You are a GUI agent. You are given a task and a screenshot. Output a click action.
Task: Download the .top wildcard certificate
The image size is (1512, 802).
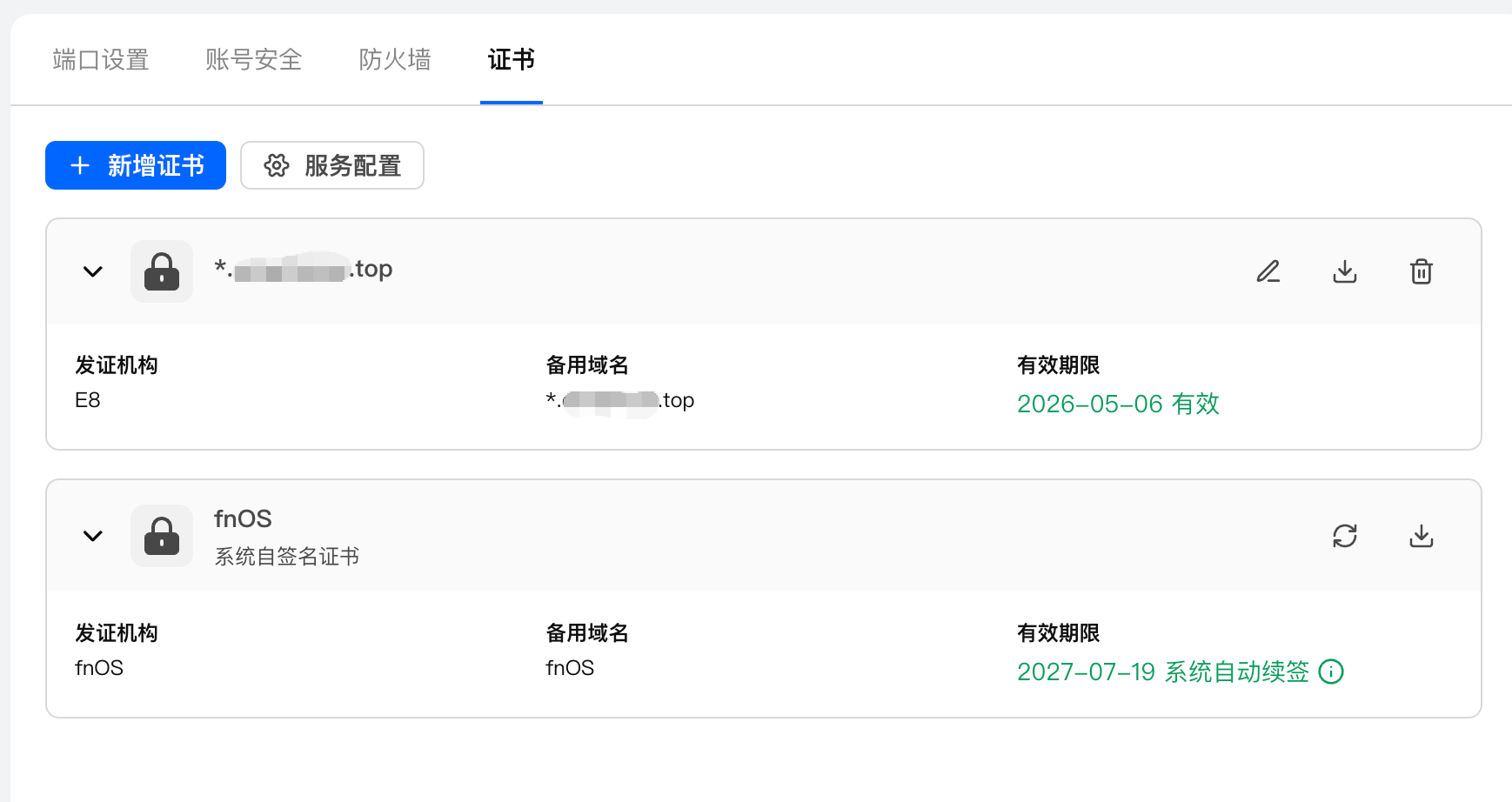coord(1345,271)
